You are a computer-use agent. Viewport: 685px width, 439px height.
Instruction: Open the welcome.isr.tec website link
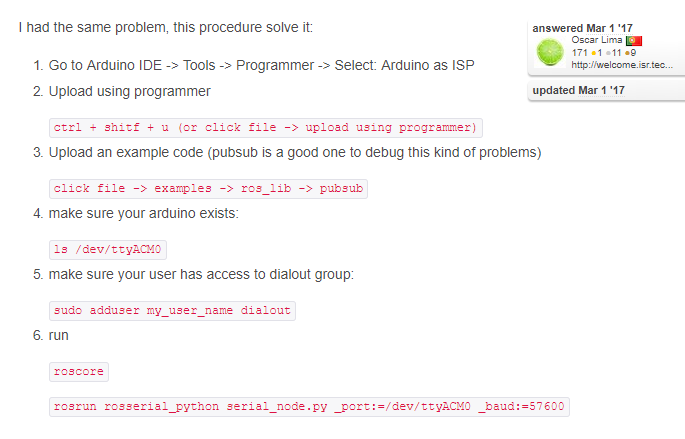point(621,65)
